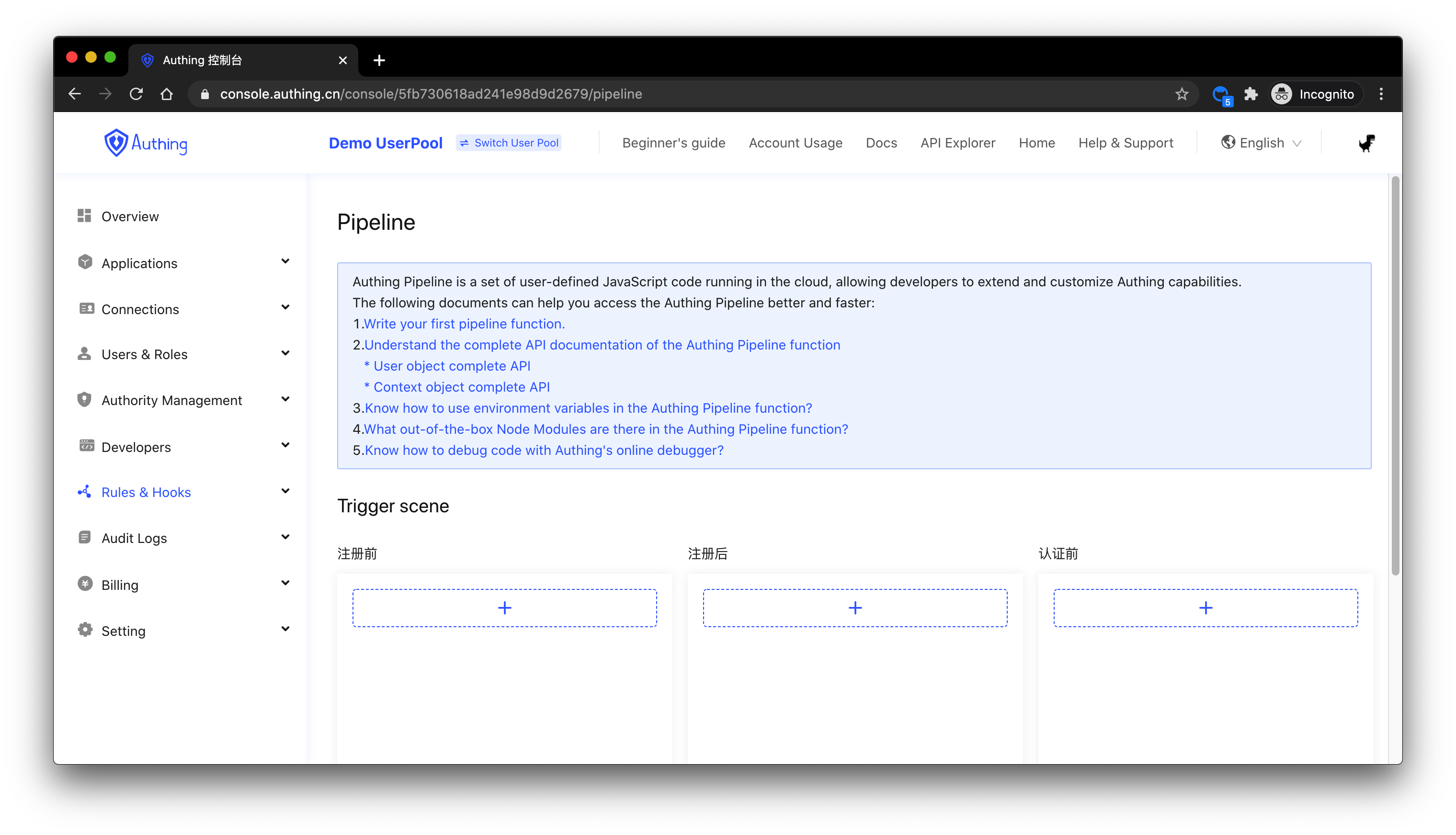Add pipeline function under 注册后

pos(855,607)
